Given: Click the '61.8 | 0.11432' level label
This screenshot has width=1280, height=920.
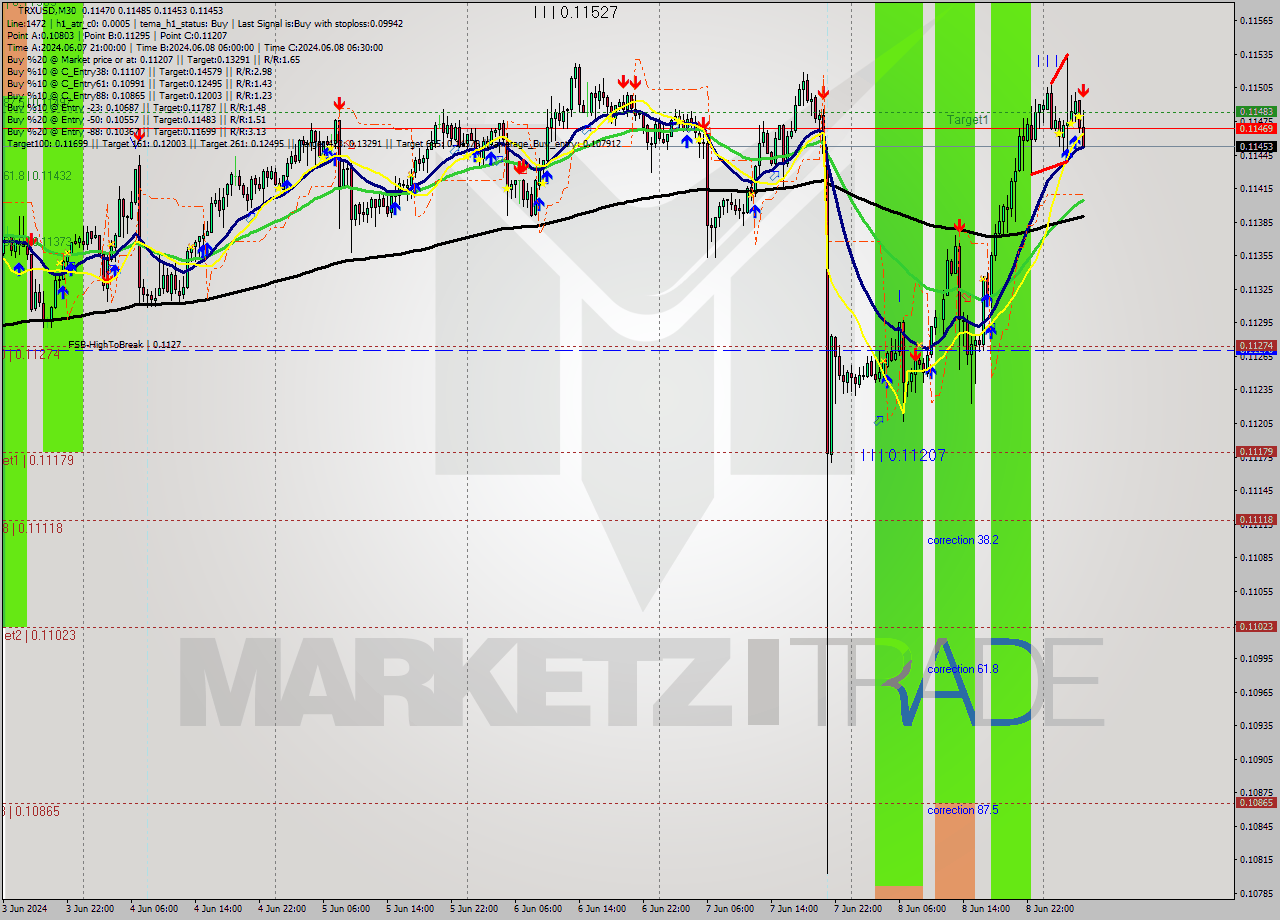Looking at the screenshot, I should (x=37, y=176).
